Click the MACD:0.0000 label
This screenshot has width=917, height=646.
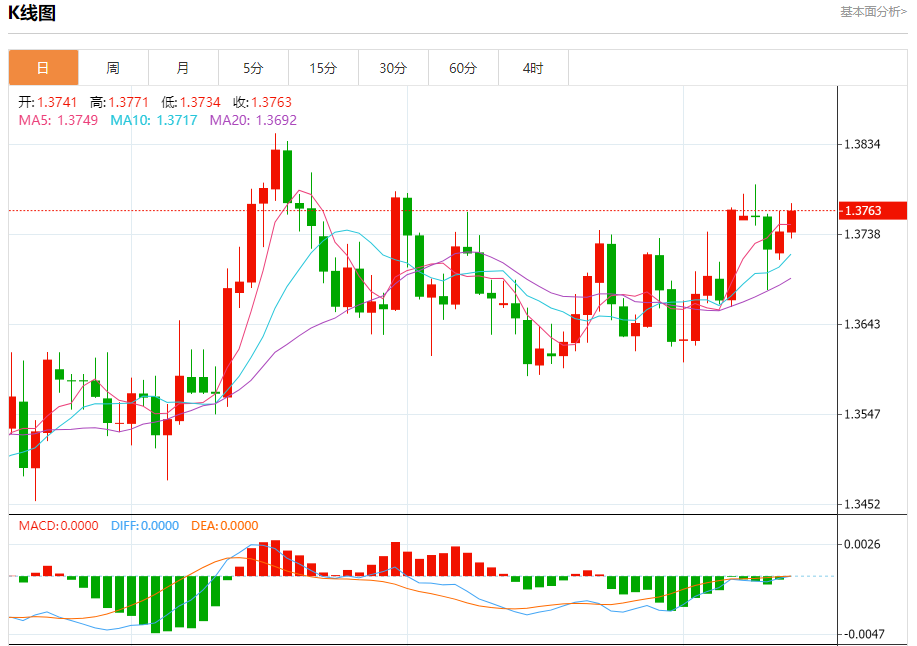58,526
